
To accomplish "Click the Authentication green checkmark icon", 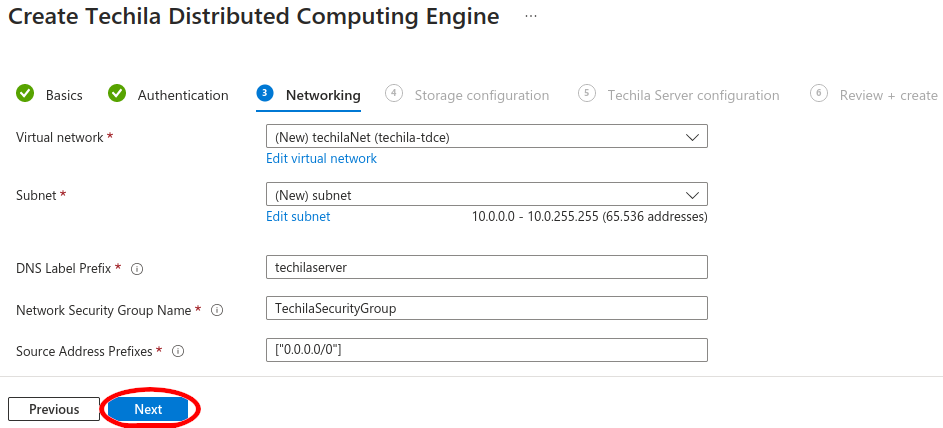I will click(x=117, y=94).
